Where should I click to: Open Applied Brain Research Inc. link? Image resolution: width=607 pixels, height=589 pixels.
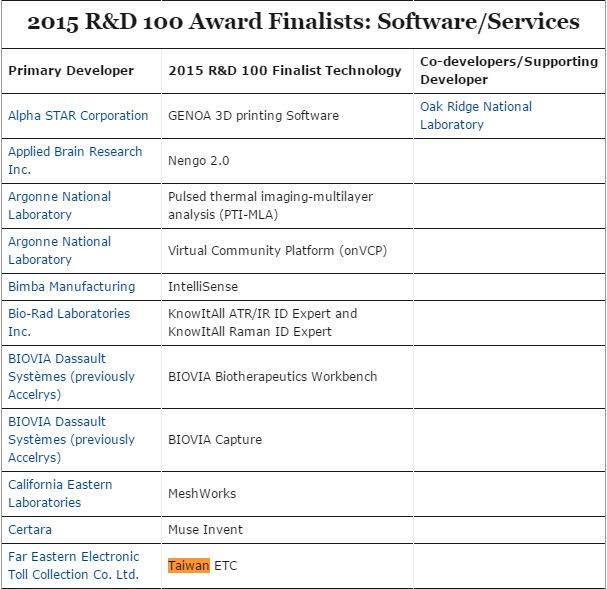(x=75, y=160)
